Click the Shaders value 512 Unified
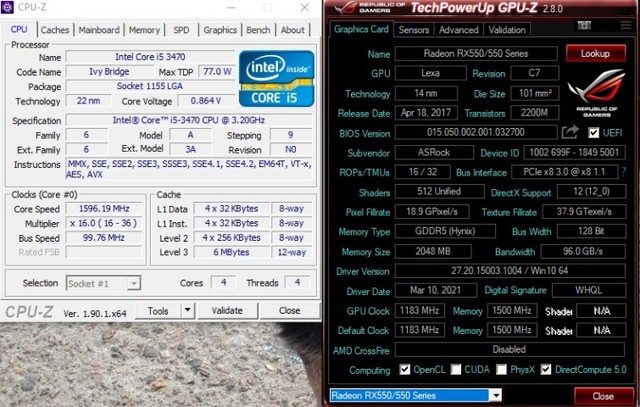 439,191
